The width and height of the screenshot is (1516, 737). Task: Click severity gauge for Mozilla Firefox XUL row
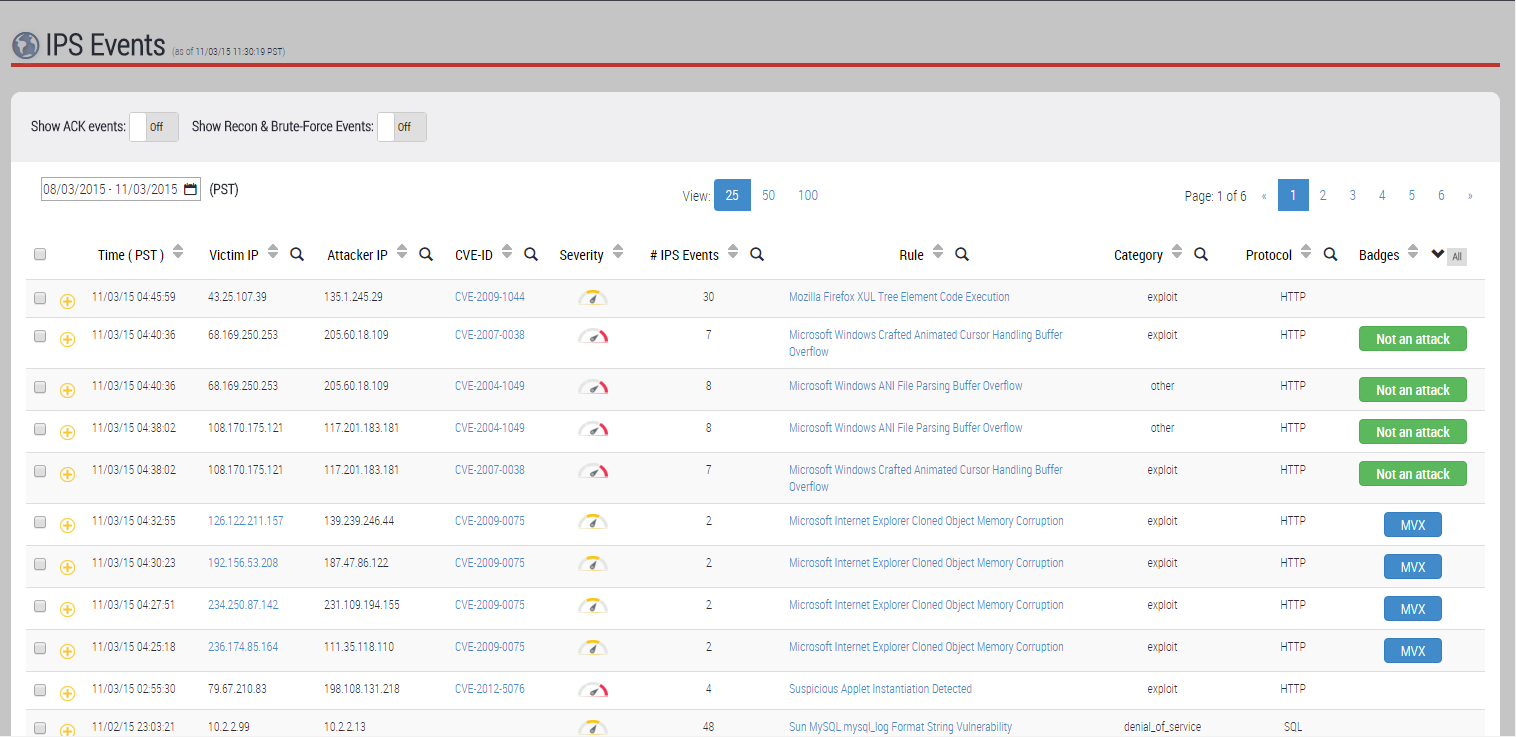(x=593, y=298)
